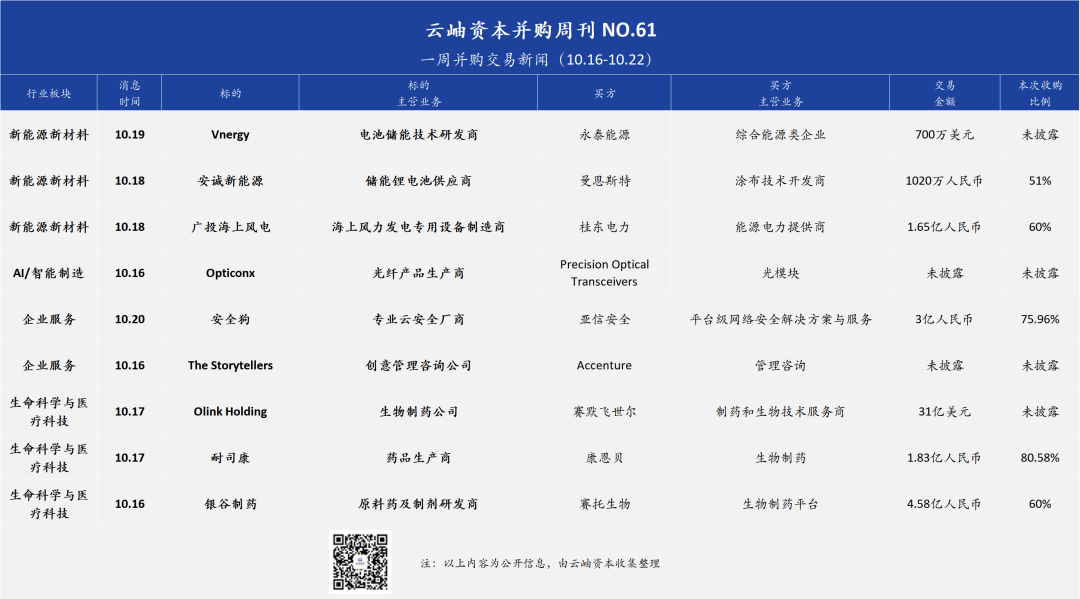This screenshot has width=1080, height=599.
Task: Select buyer '曼恩斯特'
Action: pos(604,181)
